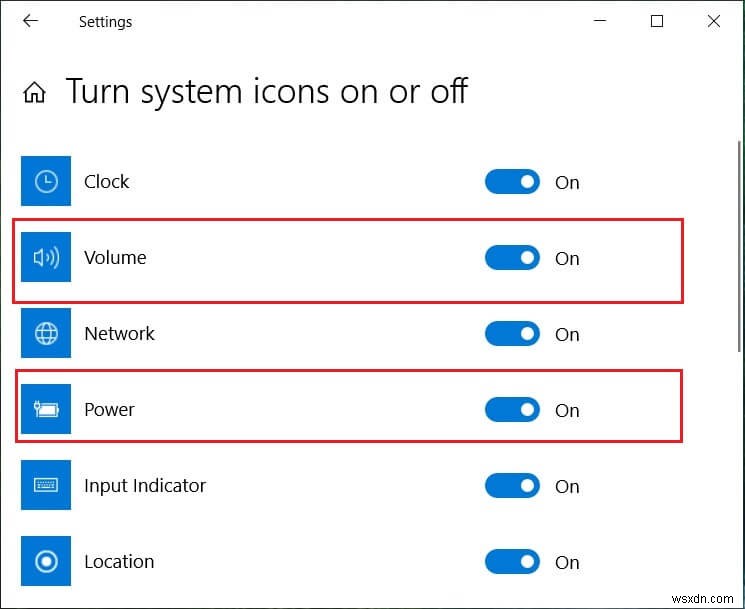Click the Location target icon
Screen dimensions: 745x609
point(46,562)
